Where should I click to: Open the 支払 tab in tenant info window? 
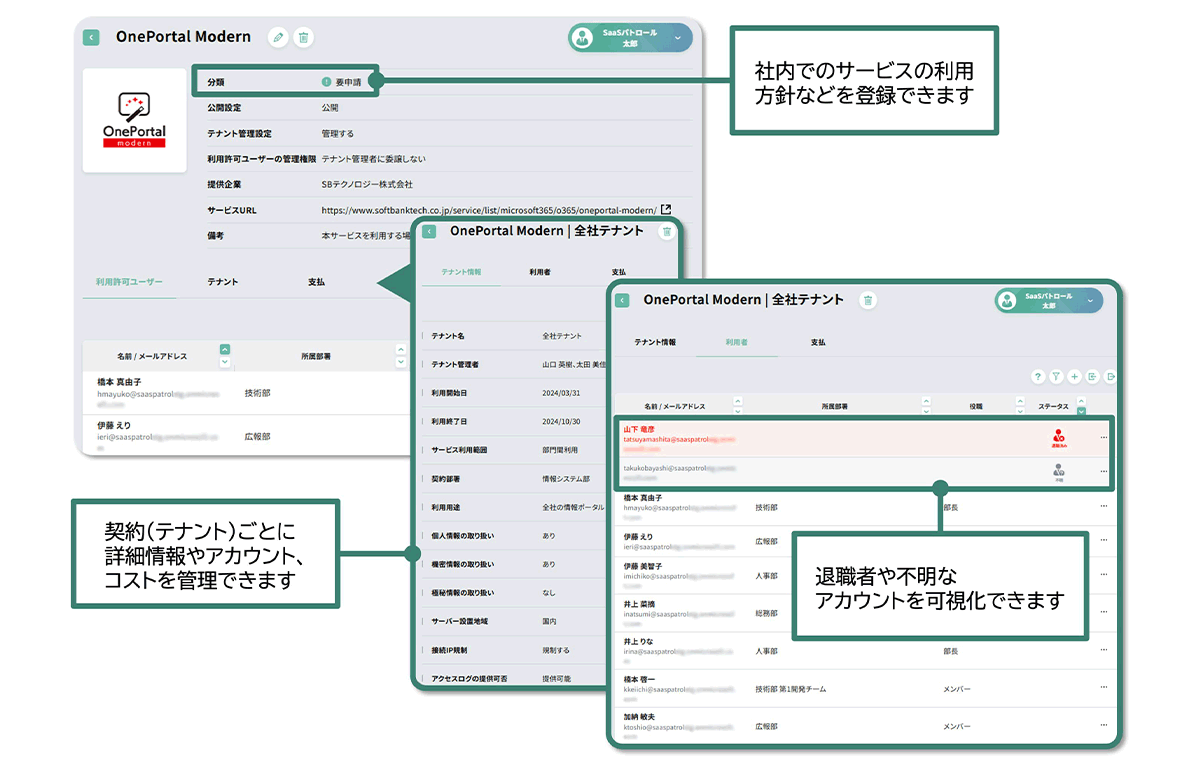(x=618, y=272)
